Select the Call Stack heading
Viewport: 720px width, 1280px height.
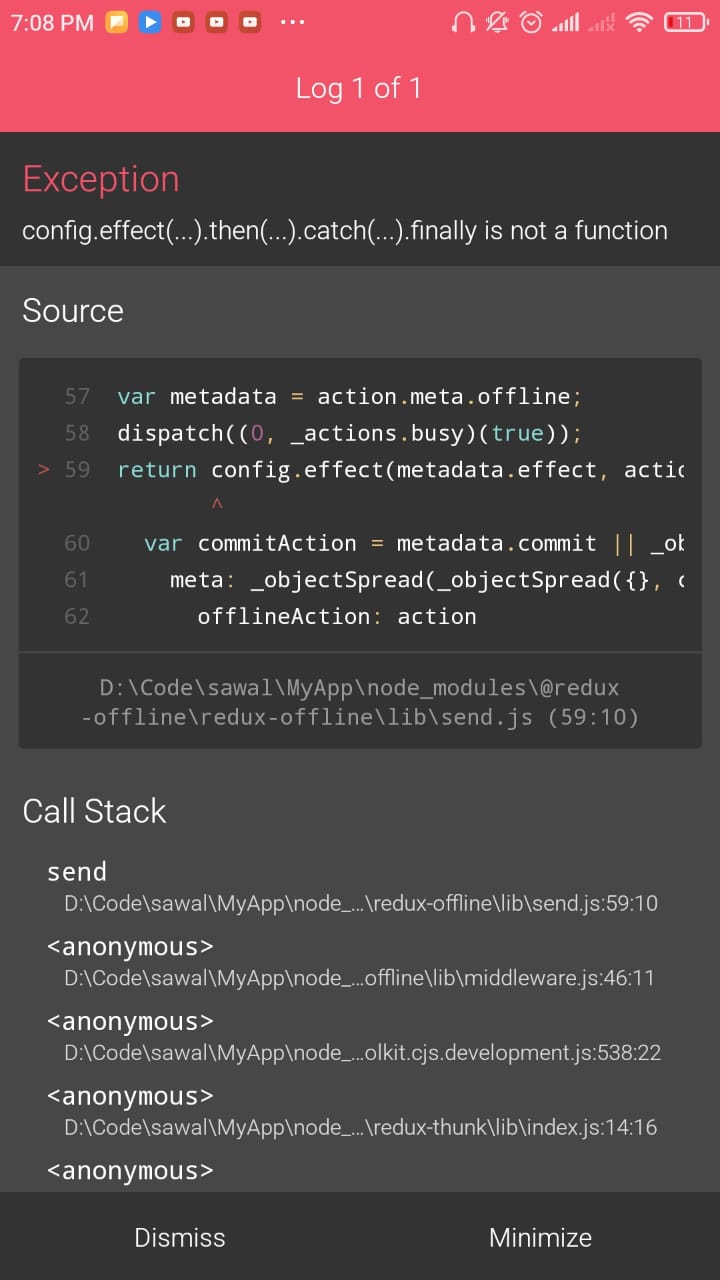[x=94, y=811]
